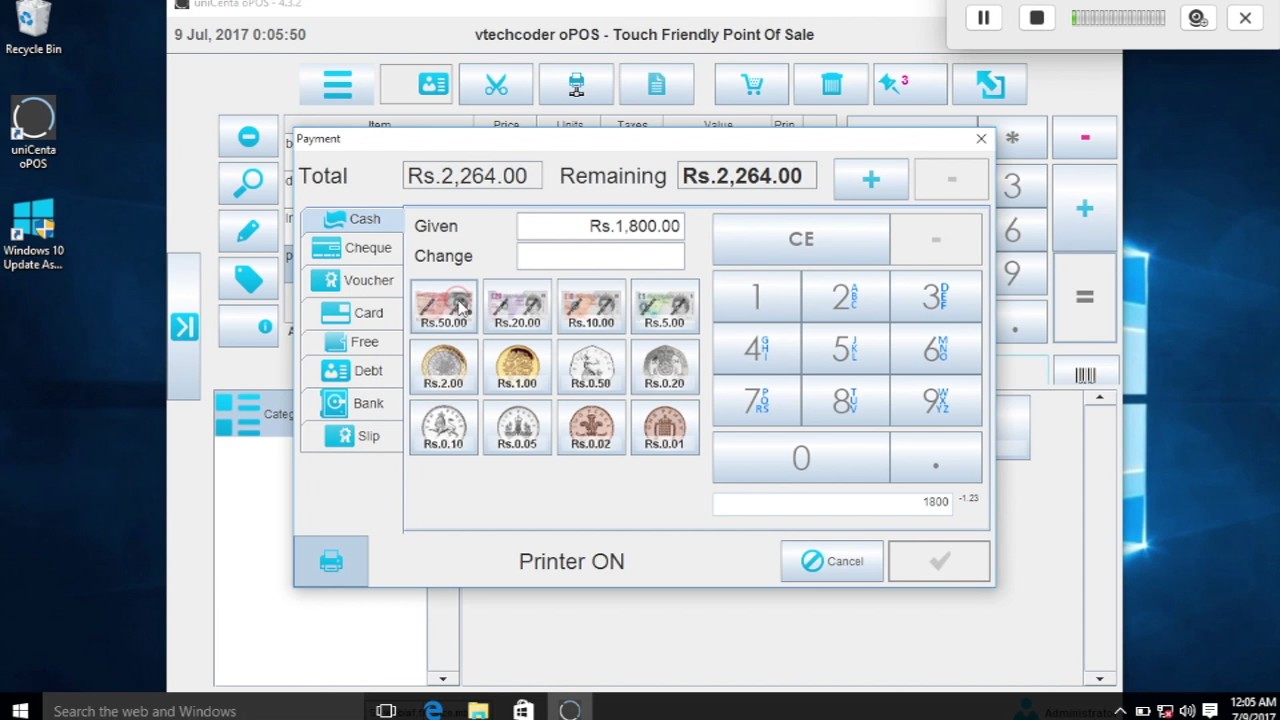This screenshot has height=720, width=1280.
Task: Select the Cheque payment tab
Action: (x=352, y=248)
